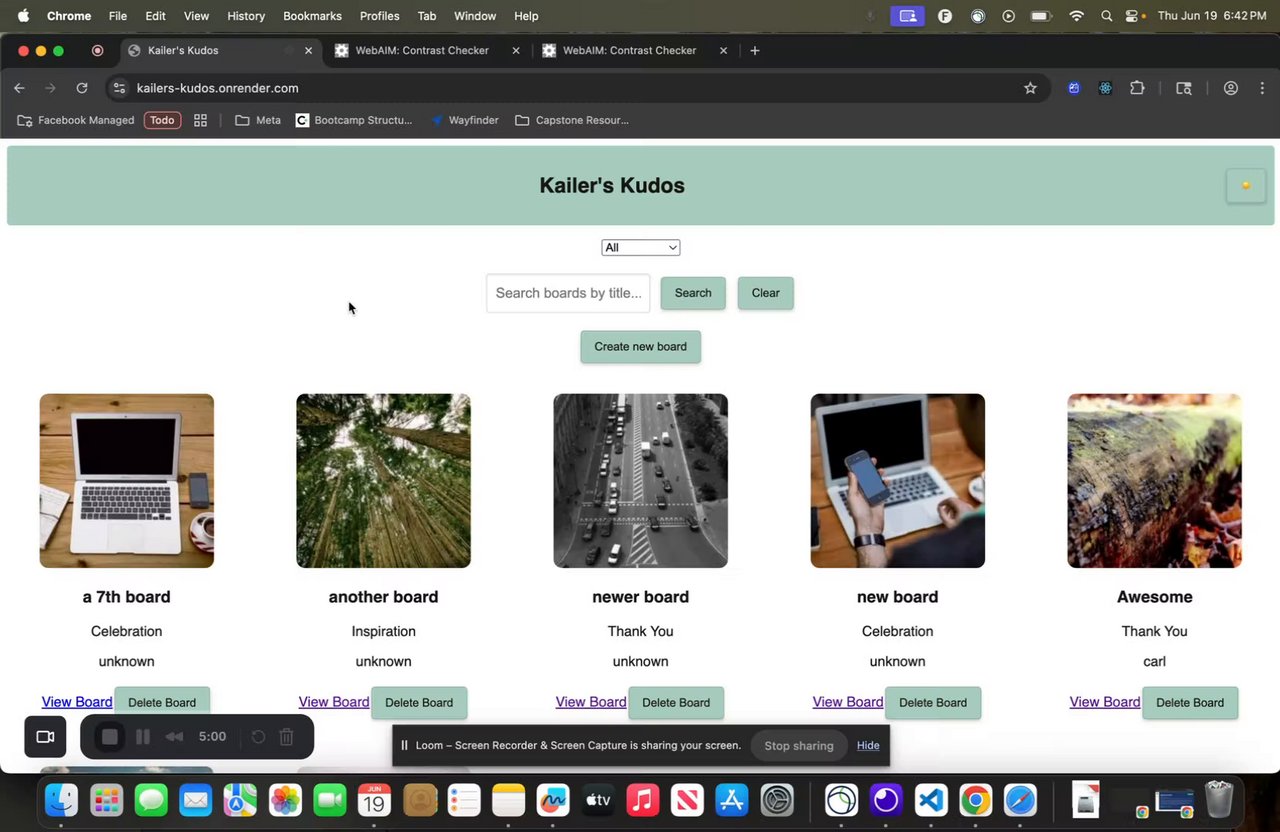
Task: Open the apps grid bookmark icon
Action: tap(200, 120)
